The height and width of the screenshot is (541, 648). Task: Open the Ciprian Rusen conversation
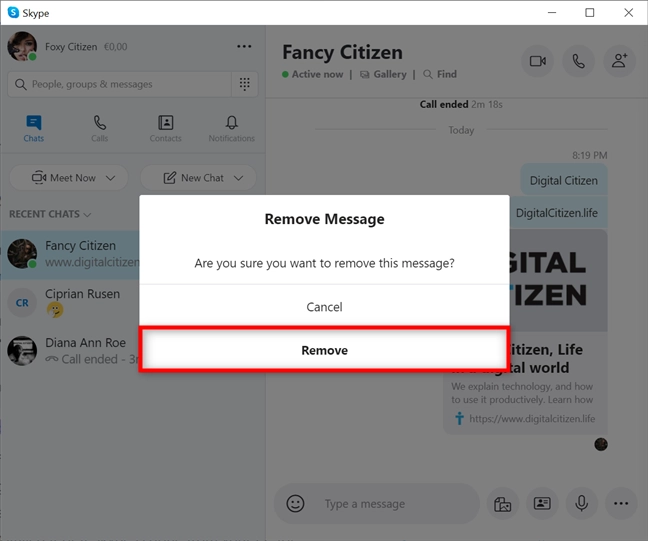coord(70,302)
